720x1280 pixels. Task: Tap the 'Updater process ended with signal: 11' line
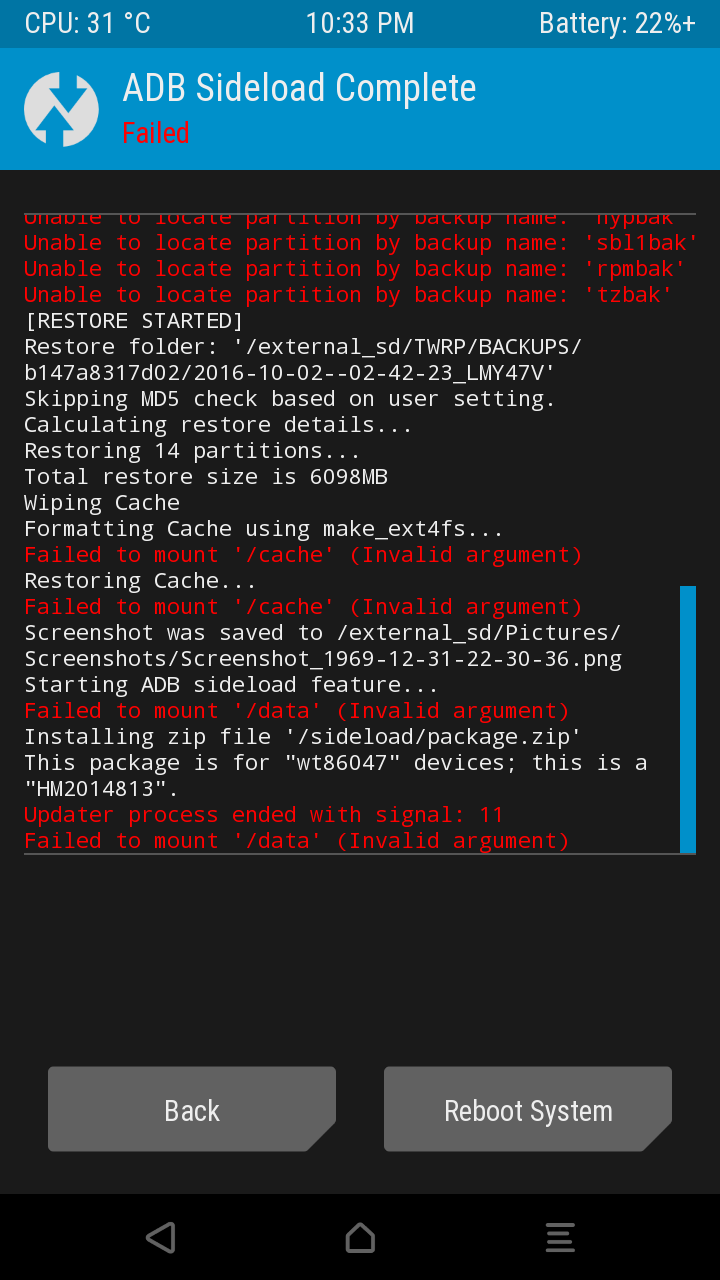tap(264, 815)
